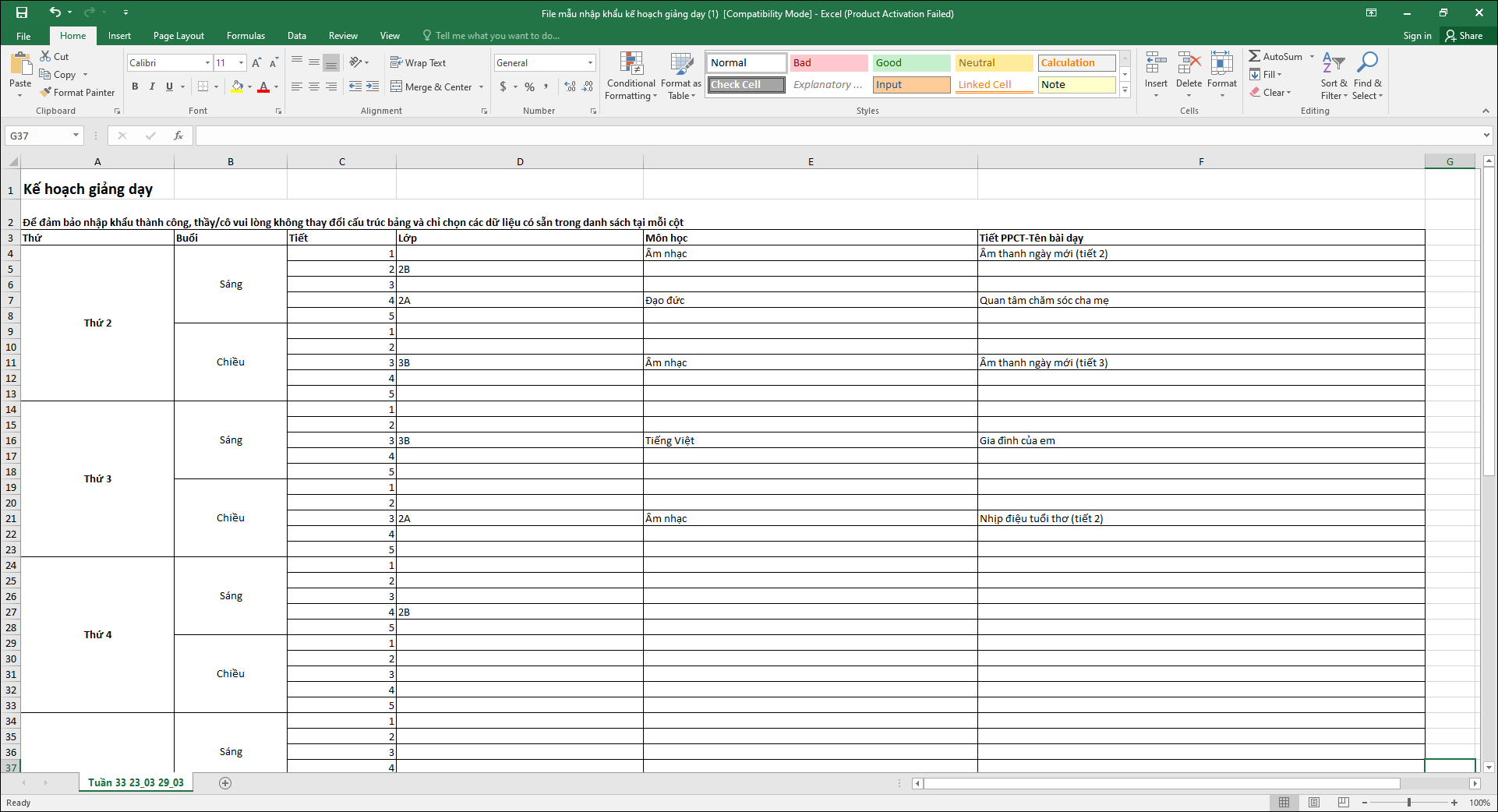
Task: Center text horizontally
Action: (314, 86)
